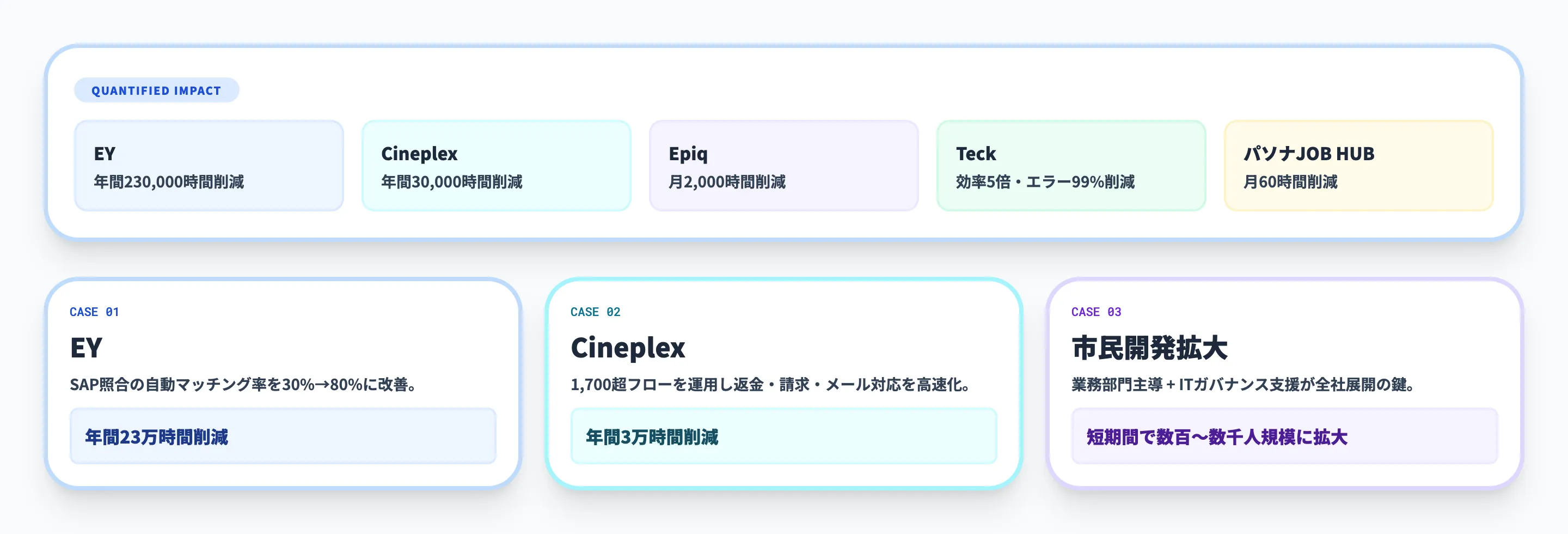Select the EY heading under CASE 01
This screenshot has height=534, width=1568.
pos(86,348)
